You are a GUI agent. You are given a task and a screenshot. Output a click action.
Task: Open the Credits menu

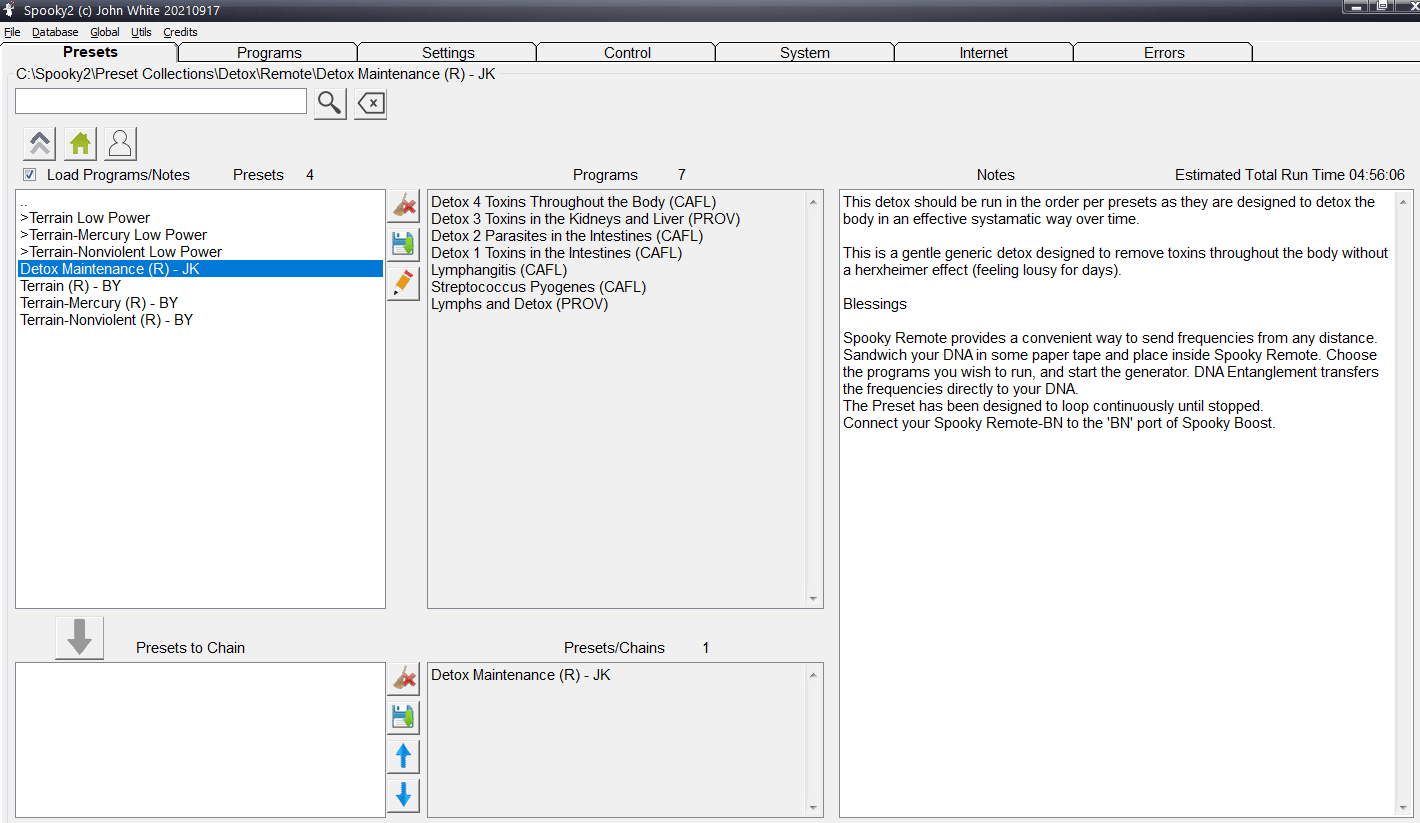(x=181, y=32)
